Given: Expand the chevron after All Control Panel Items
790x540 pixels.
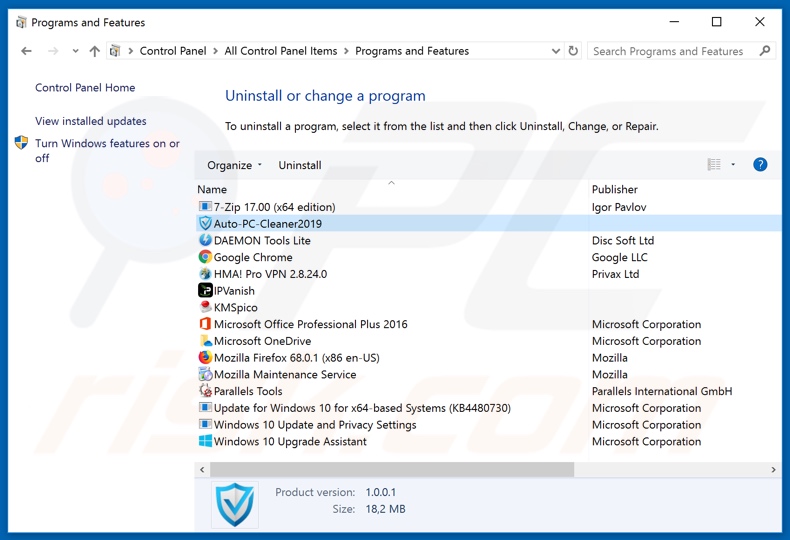Looking at the screenshot, I should pyautogui.click(x=346, y=51).
